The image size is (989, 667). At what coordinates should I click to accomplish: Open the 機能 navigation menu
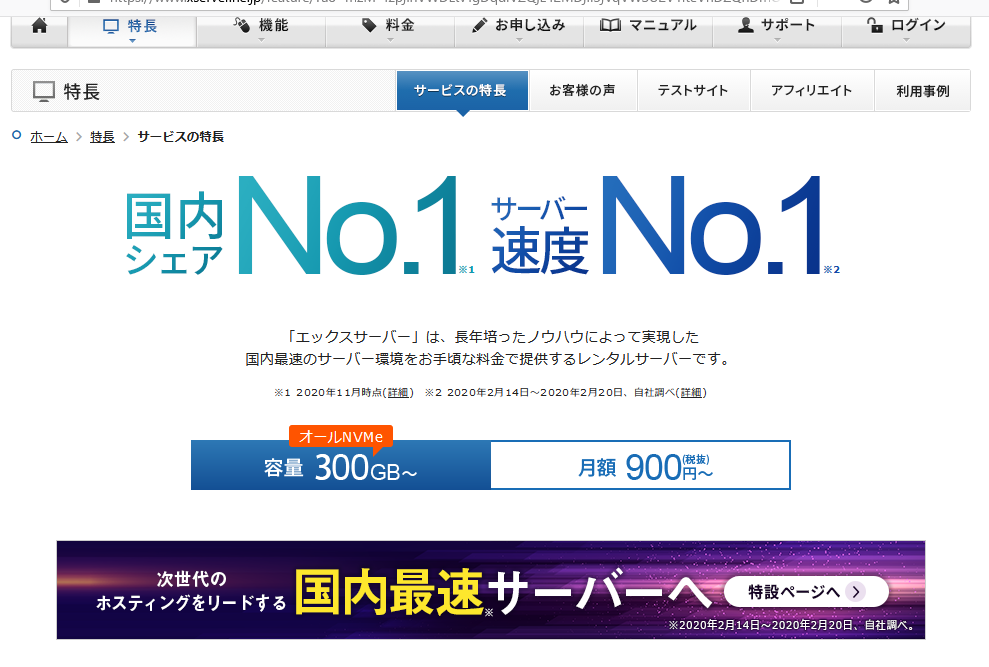(x=261, y=31)
